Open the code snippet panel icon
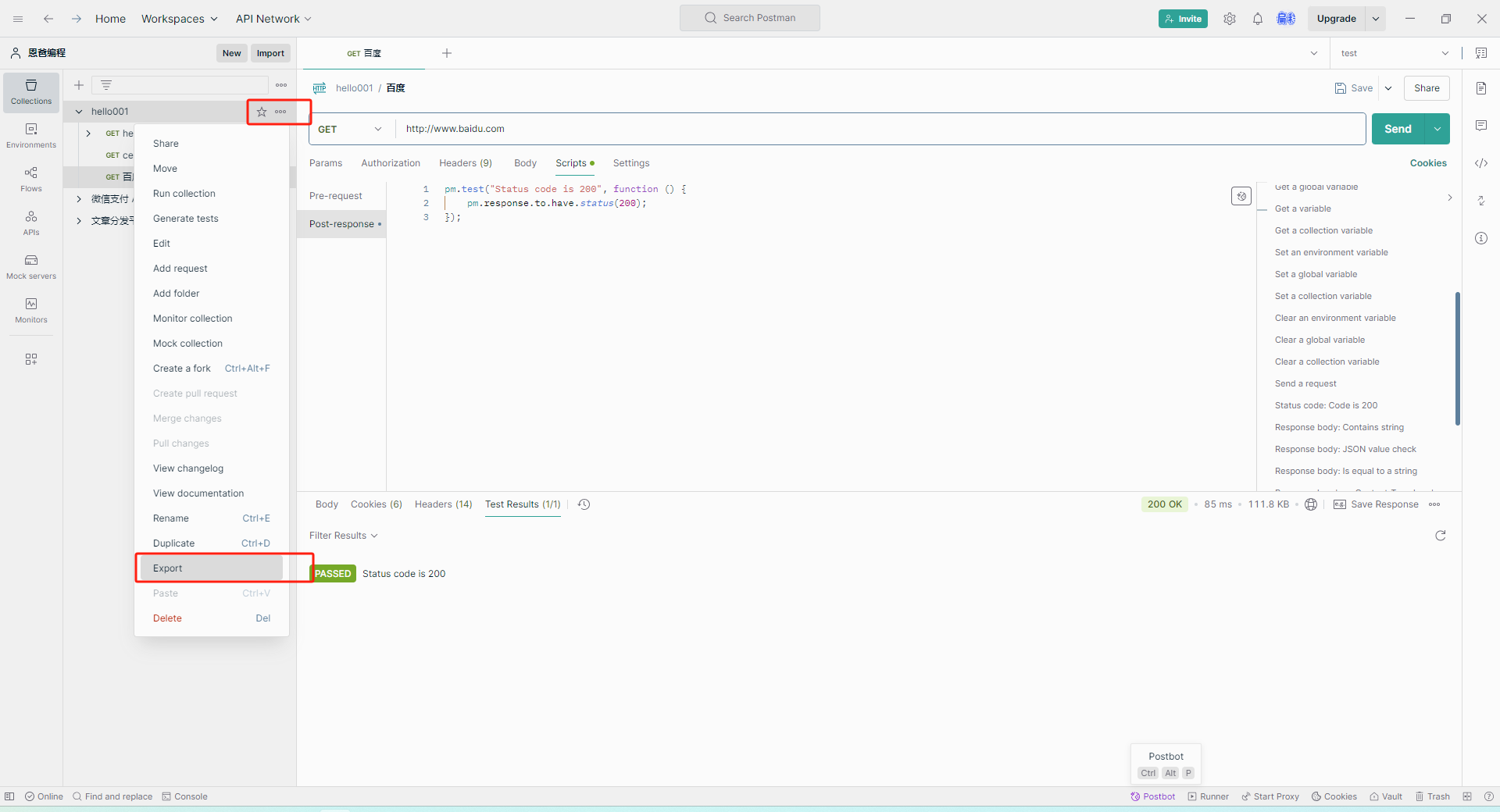The width and height of the screenshot is (1500, 812). coord(1481,163)
